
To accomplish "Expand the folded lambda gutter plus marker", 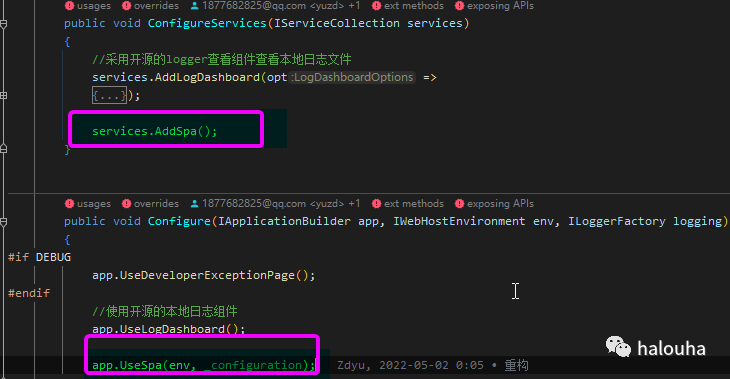I will [x=3, y=95].
